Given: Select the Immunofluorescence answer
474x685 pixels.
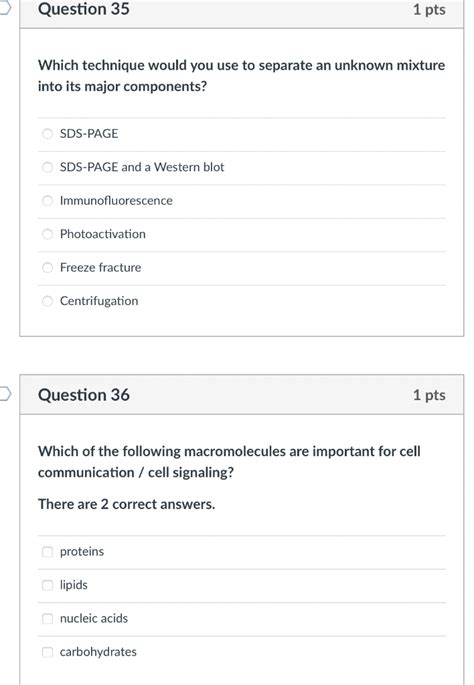Looking at the screenshot, I should click(x=47, y=201).
